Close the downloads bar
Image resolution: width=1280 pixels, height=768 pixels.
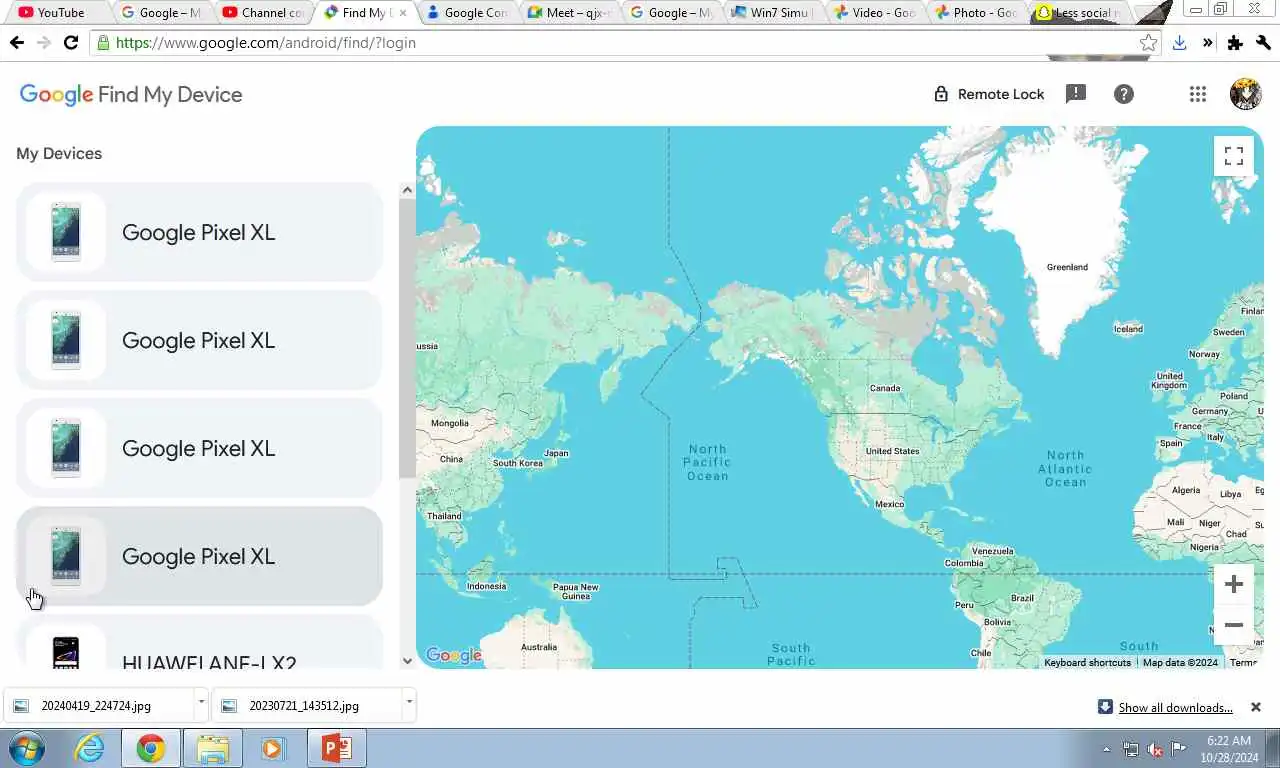[x=1256, y=707]
